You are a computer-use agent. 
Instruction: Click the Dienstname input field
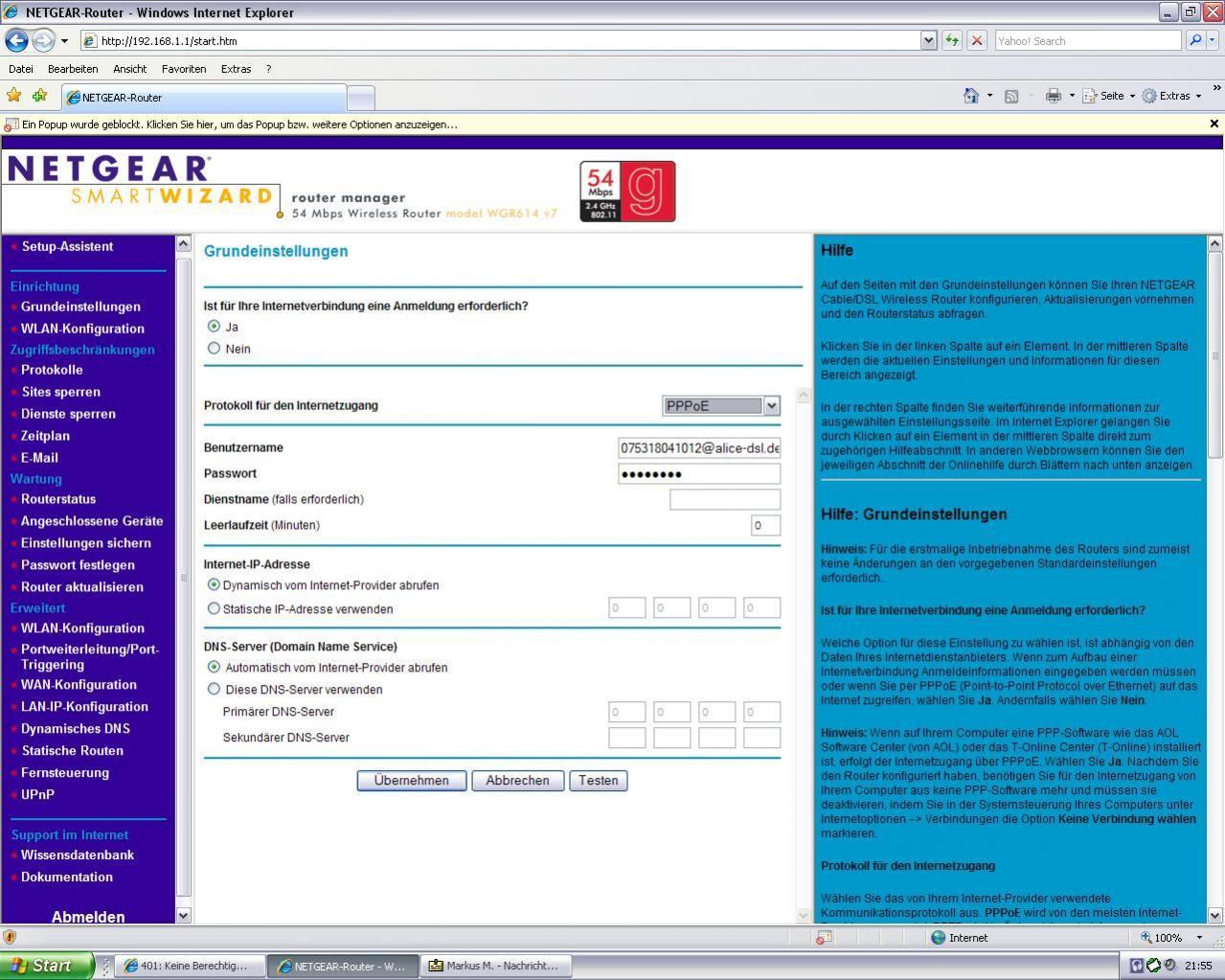725,499
